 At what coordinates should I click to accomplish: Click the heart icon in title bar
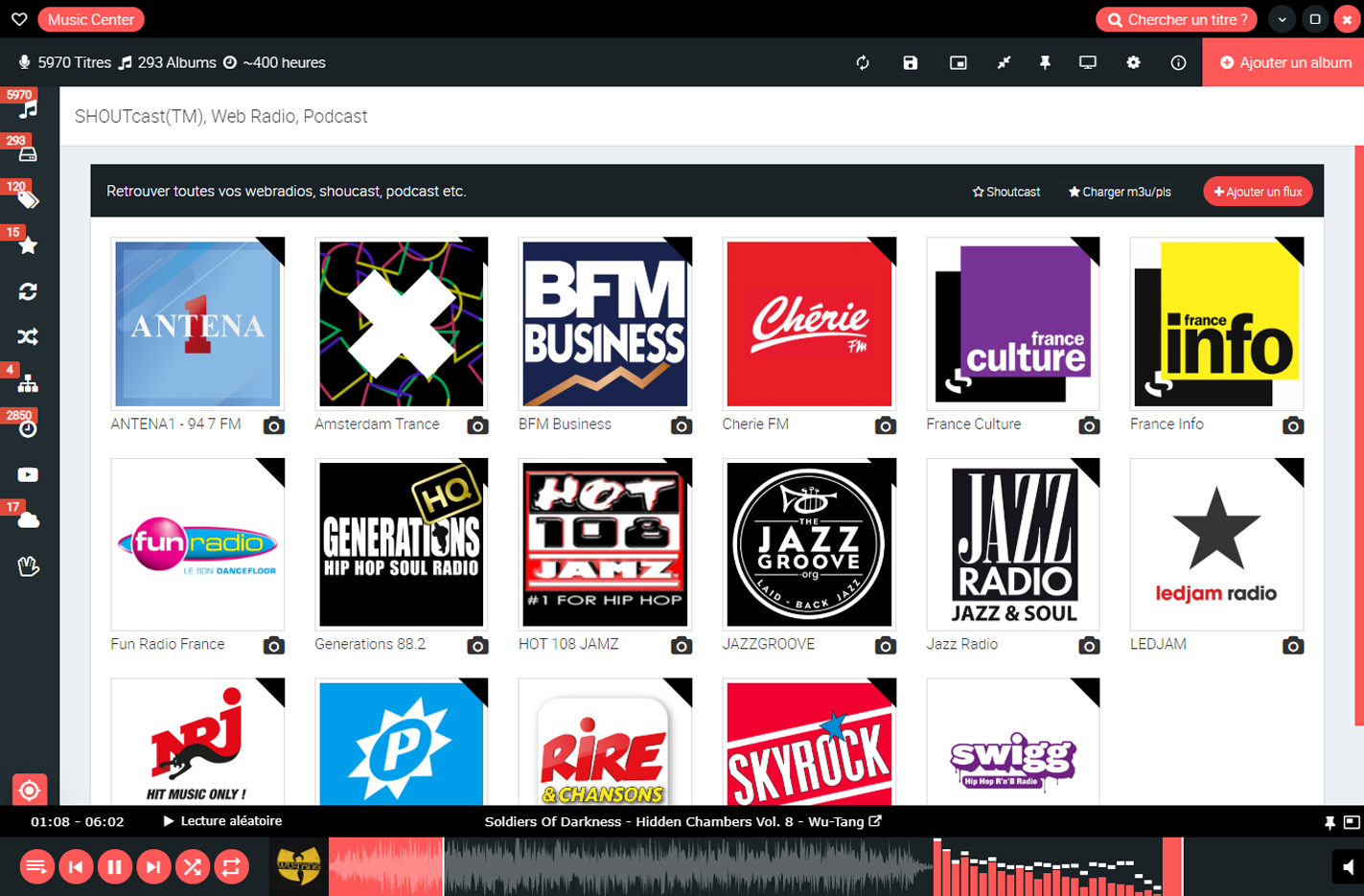click(18, 19)
